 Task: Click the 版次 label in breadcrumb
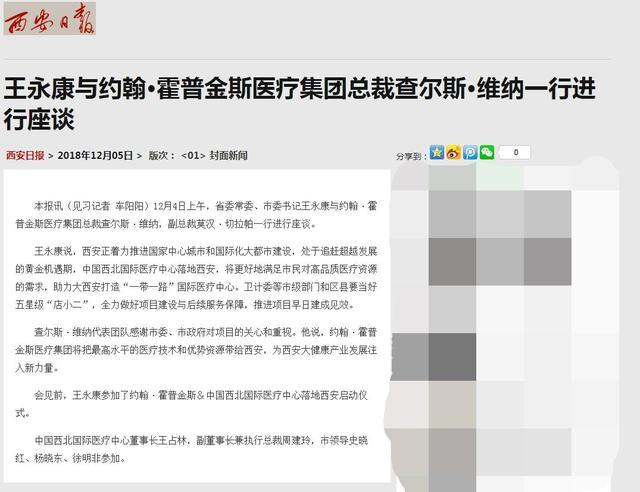pos(162,156)
